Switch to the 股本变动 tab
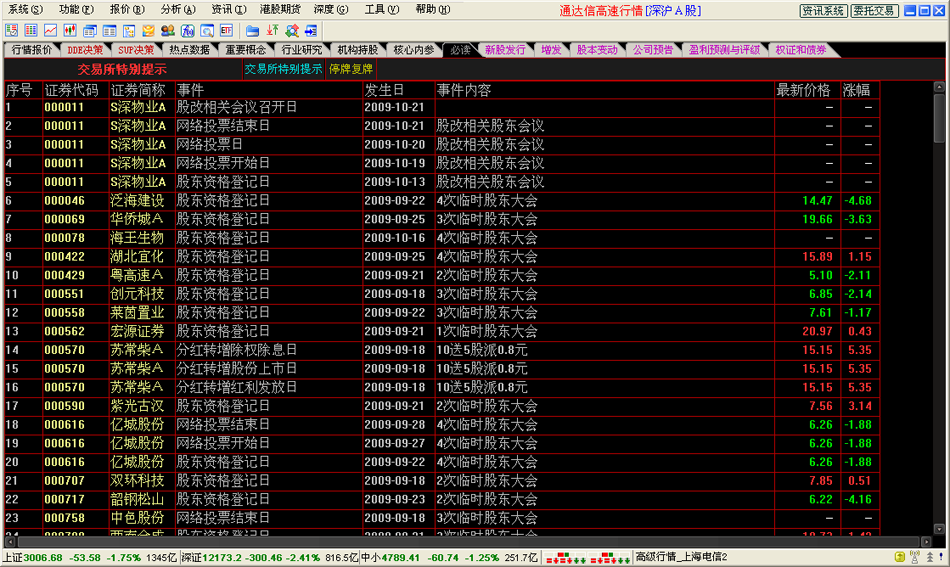The height and width of the screenshot is (567, 950). pos(597,50)
